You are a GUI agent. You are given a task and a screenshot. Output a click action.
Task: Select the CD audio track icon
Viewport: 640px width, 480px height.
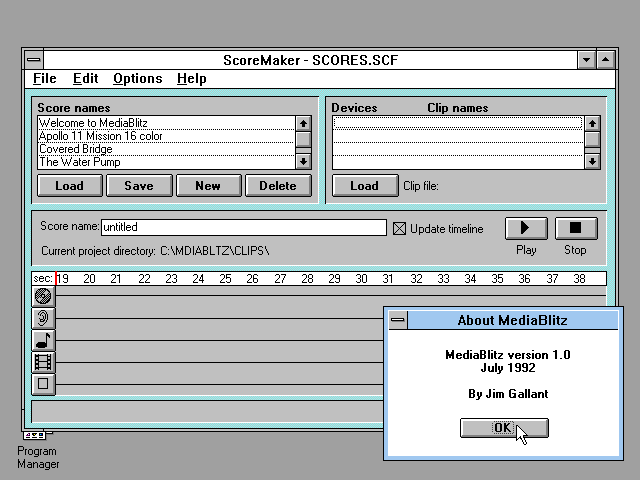[43, 296]
